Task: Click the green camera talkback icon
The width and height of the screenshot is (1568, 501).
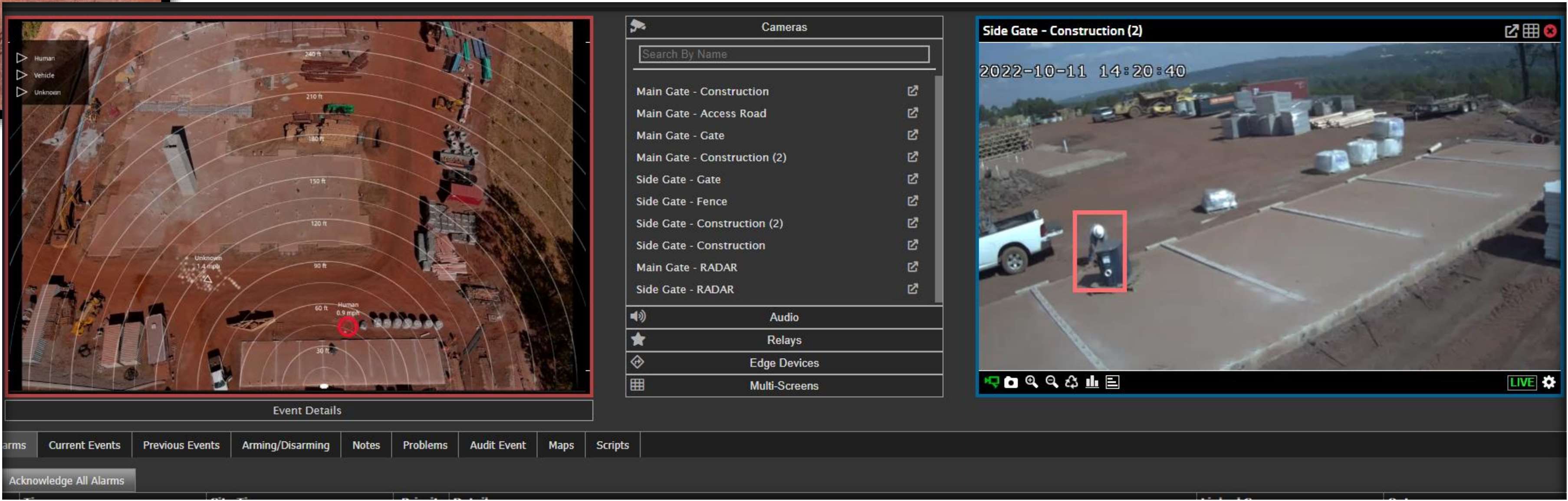Action: [x=992, y=383]
